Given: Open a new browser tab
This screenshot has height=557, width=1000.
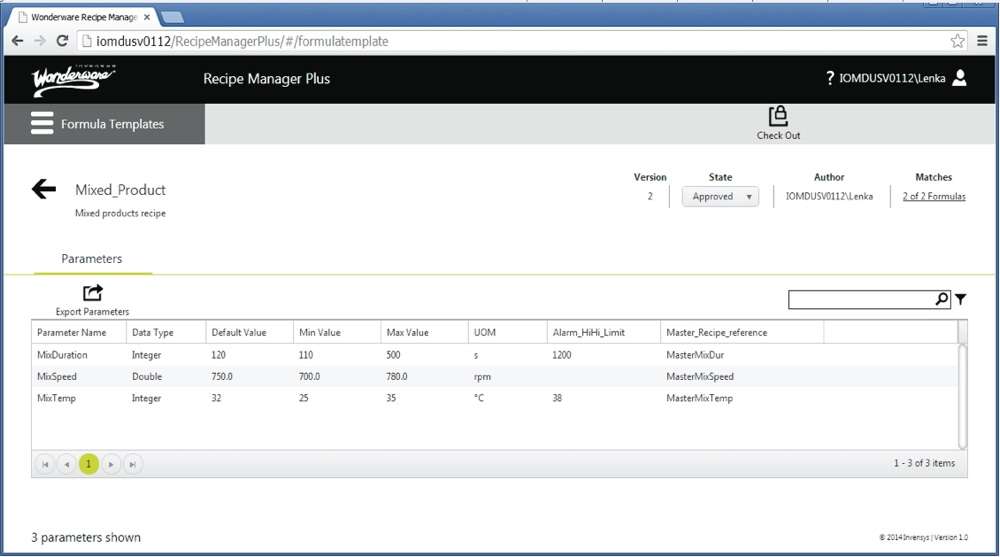Looking at the screenshot, I should point(171,17).
